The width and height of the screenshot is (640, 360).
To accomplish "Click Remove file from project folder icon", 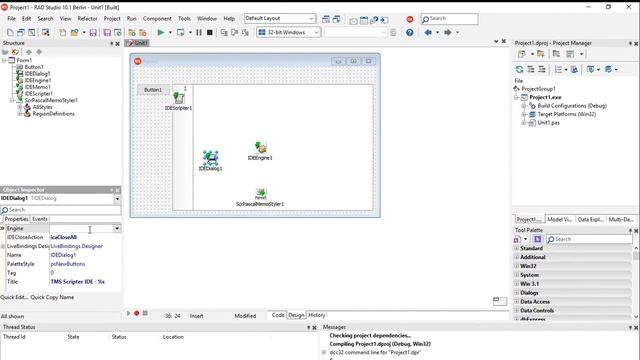I will coord(142,32).
